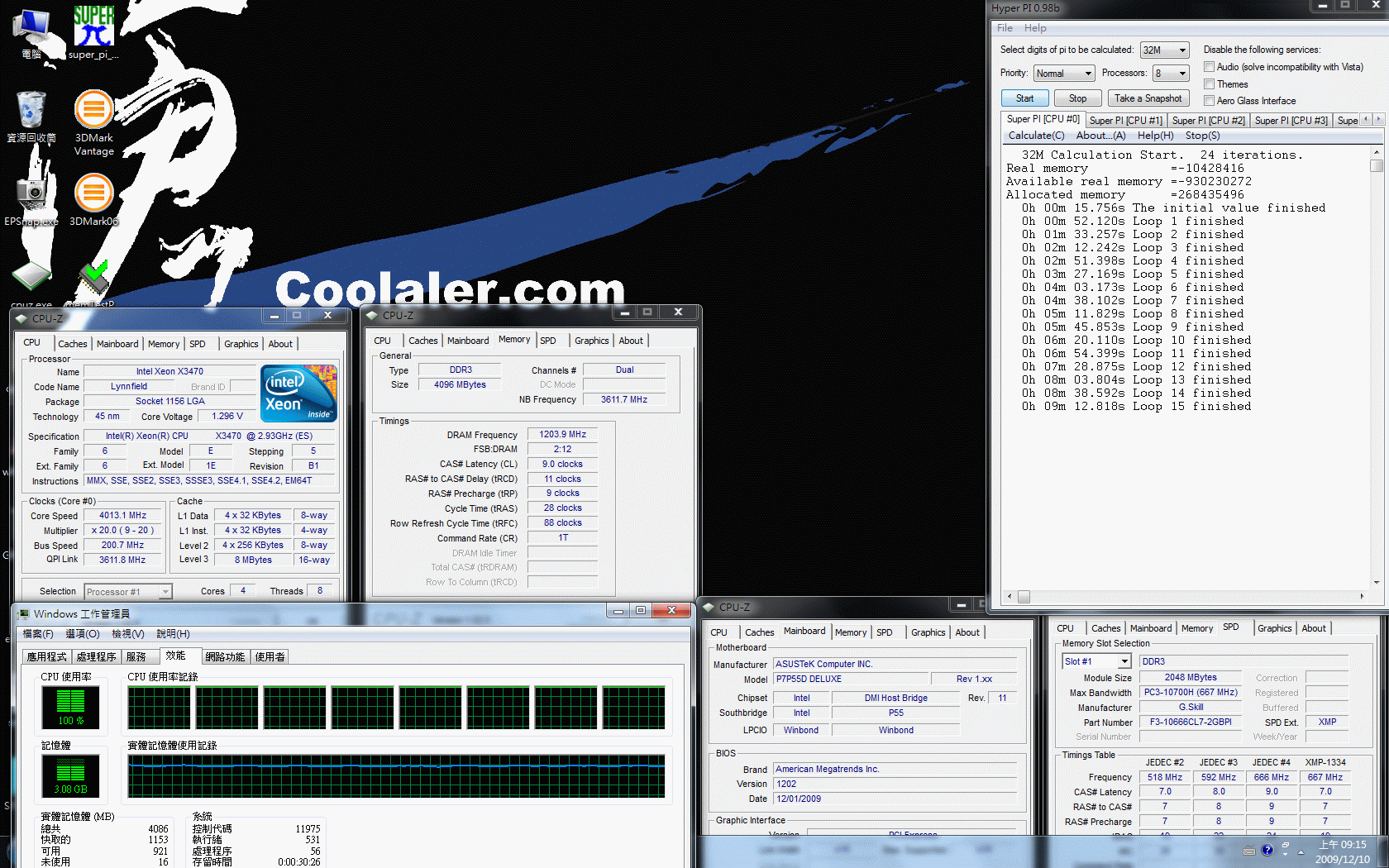This screenshot has height=868, width=1389.
Task: Click the up arrow of Hyper PI's vertical scrollbar
Action: (x=1377, y=153)
